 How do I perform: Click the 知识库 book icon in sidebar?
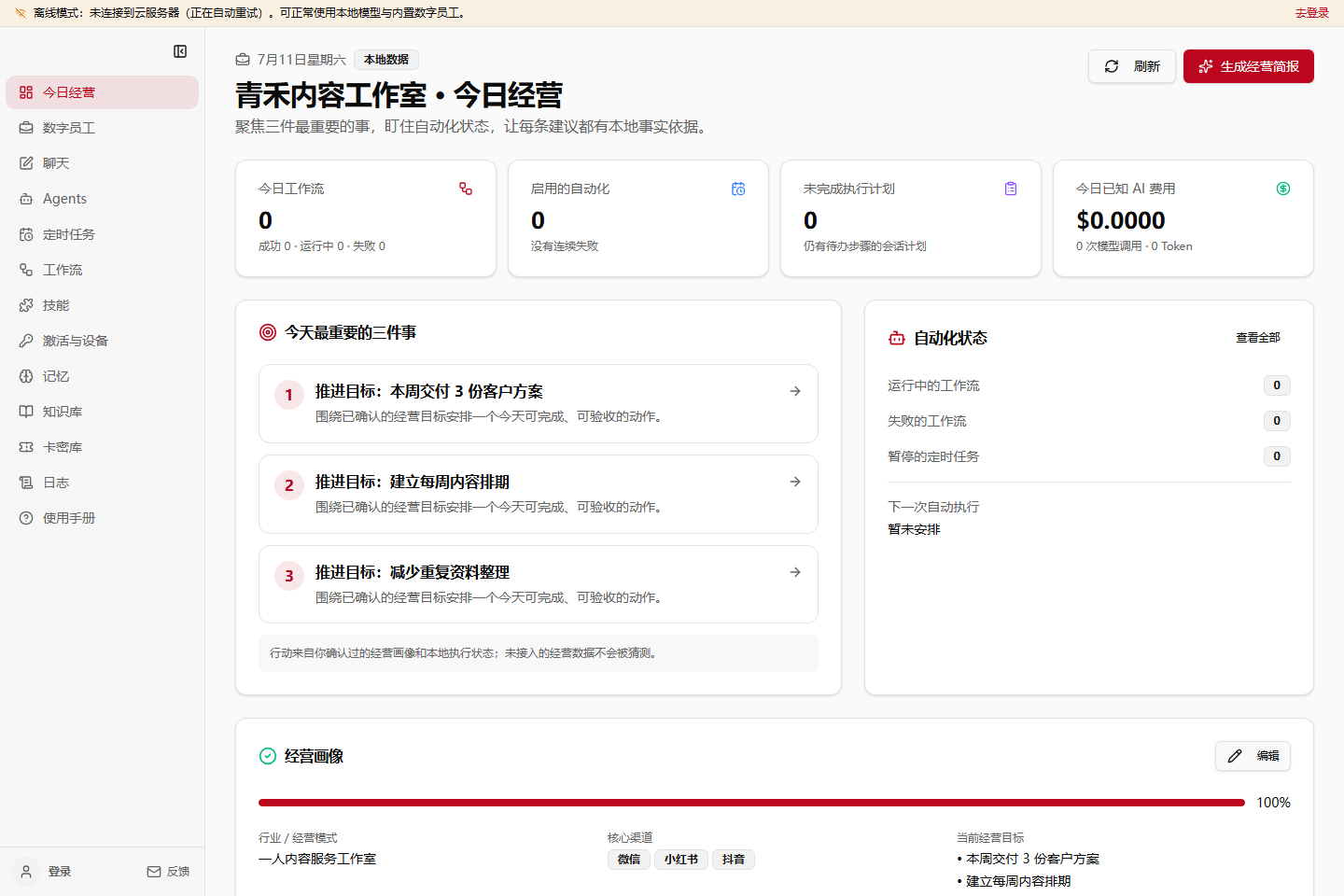(x=26, y=412)
